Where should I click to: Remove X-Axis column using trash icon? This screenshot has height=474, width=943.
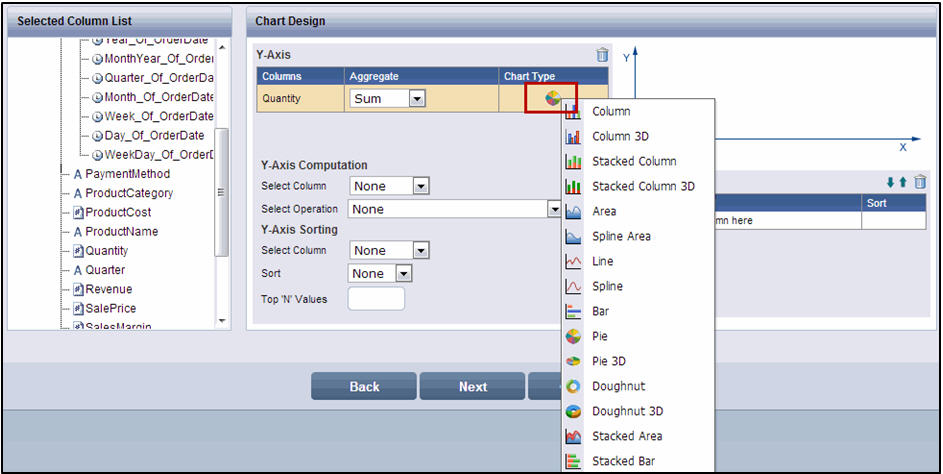pyautogui.click(x=920, y=182)
